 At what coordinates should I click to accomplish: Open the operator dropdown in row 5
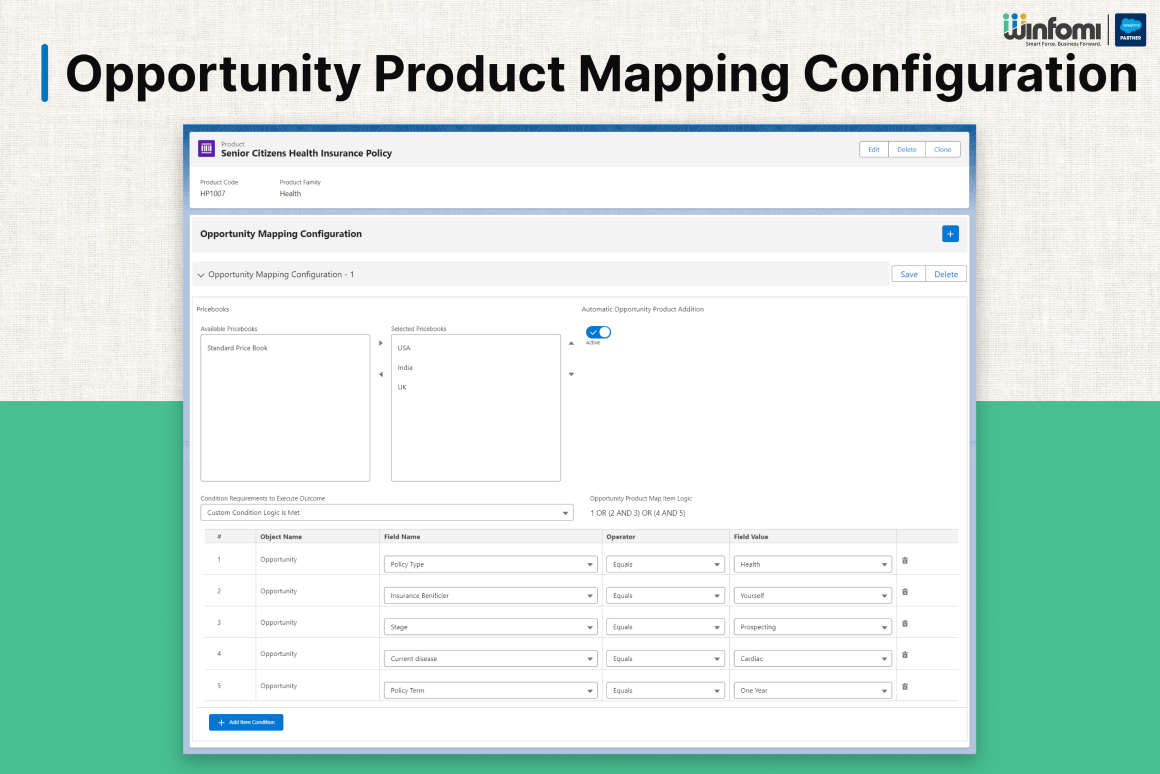(665, 690)
